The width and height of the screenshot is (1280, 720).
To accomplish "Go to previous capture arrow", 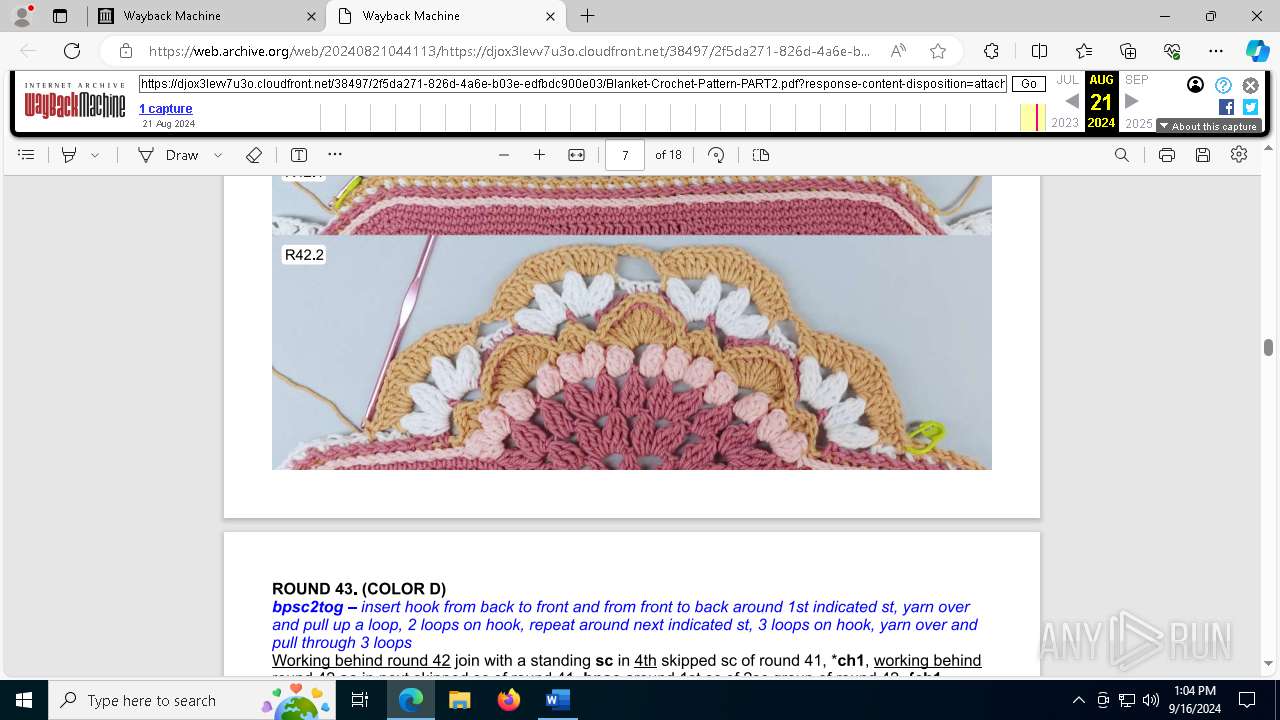I will tap(1072, 101).
